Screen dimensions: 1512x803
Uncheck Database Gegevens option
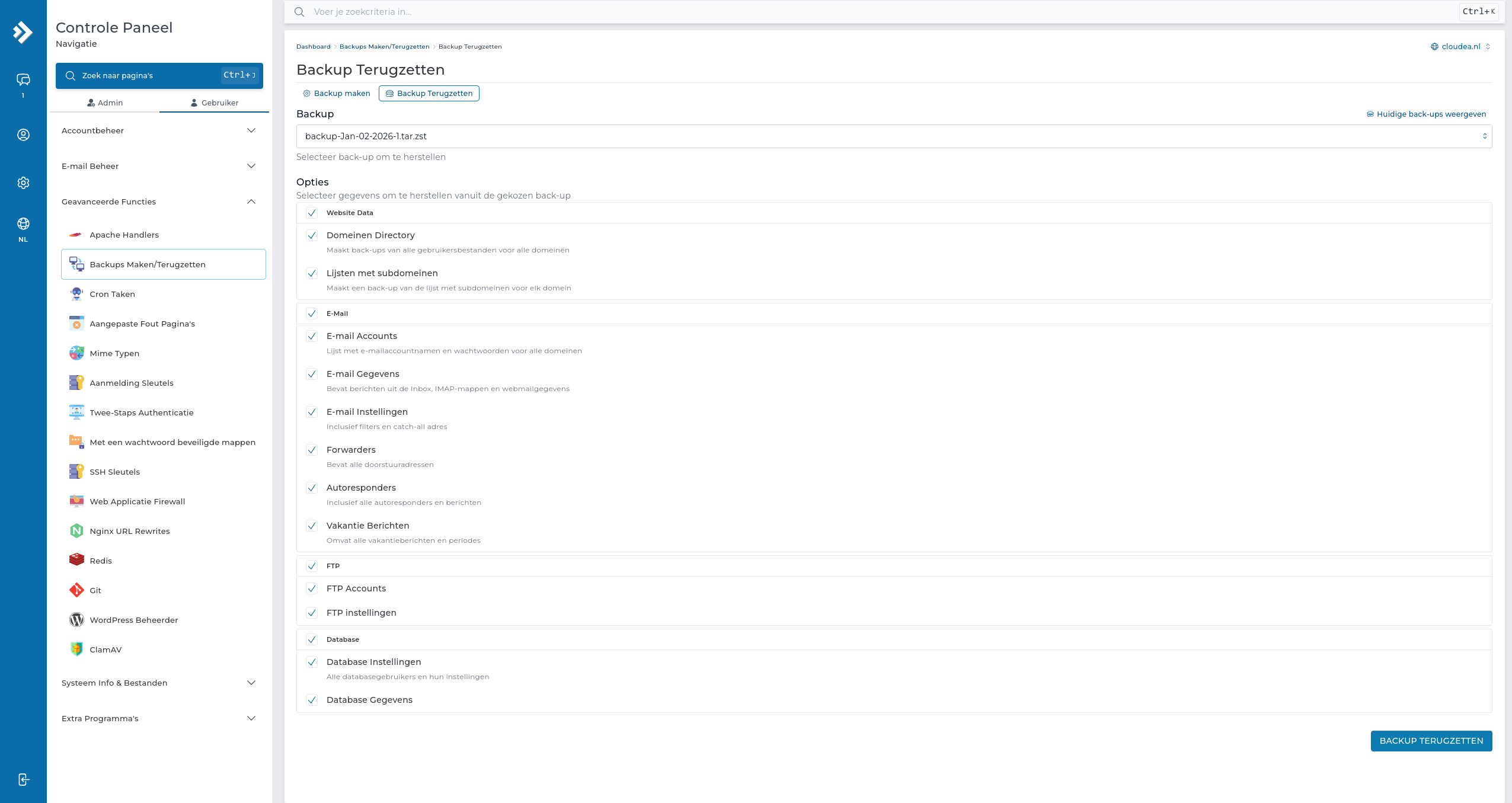pyautogui.click(x=312, y=700)
